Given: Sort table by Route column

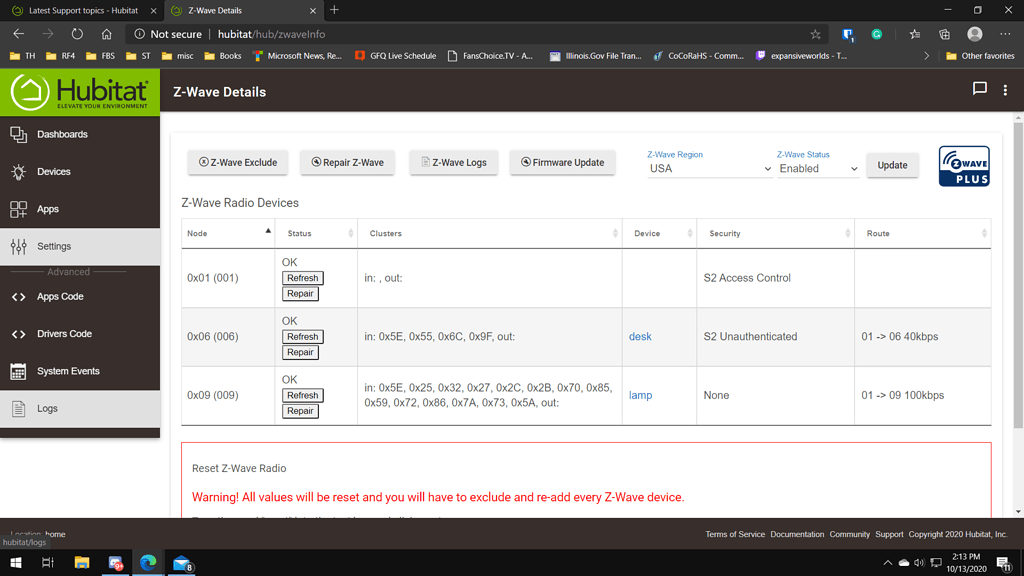Looking at the screenshot, I should click(x=923, y=233).
